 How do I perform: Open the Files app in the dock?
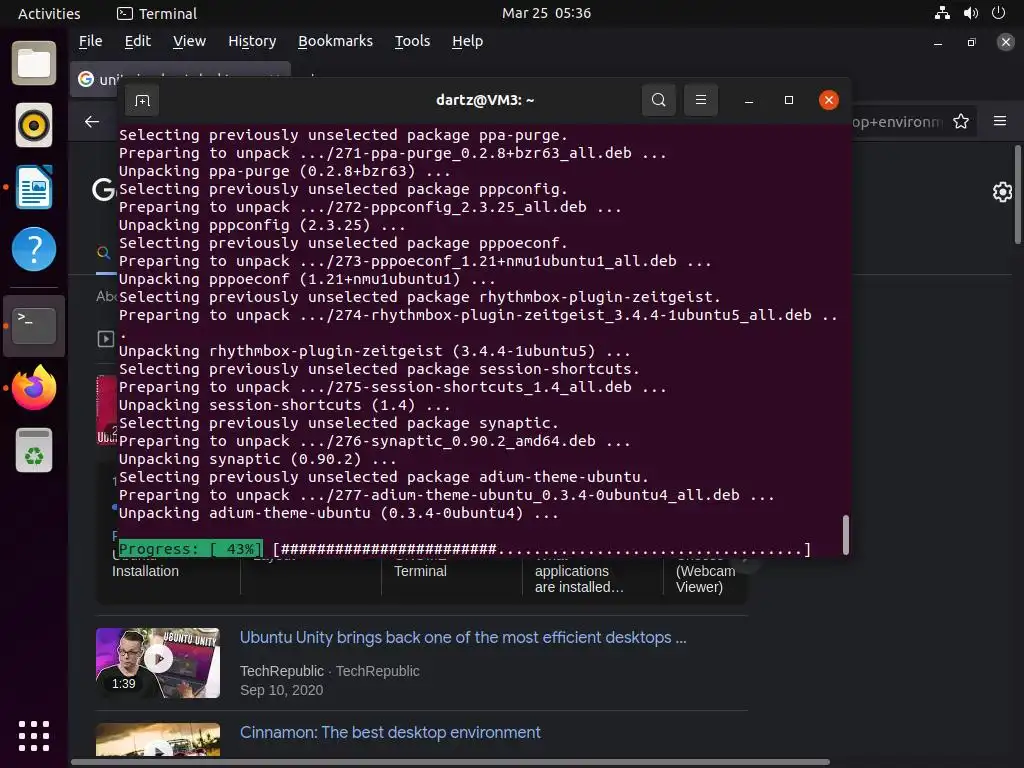(34, 63)
